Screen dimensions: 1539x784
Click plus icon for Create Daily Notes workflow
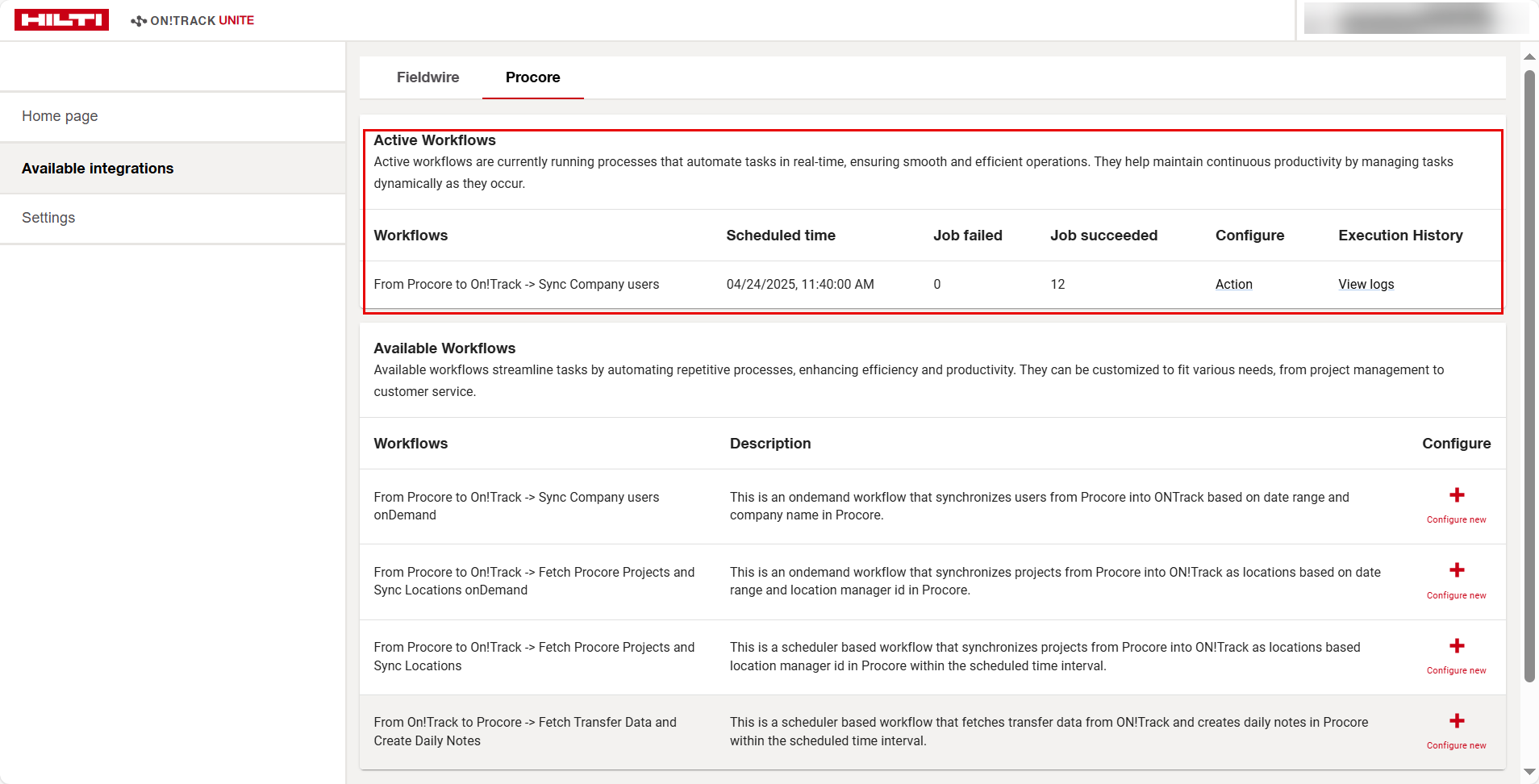click(1457, 721)
